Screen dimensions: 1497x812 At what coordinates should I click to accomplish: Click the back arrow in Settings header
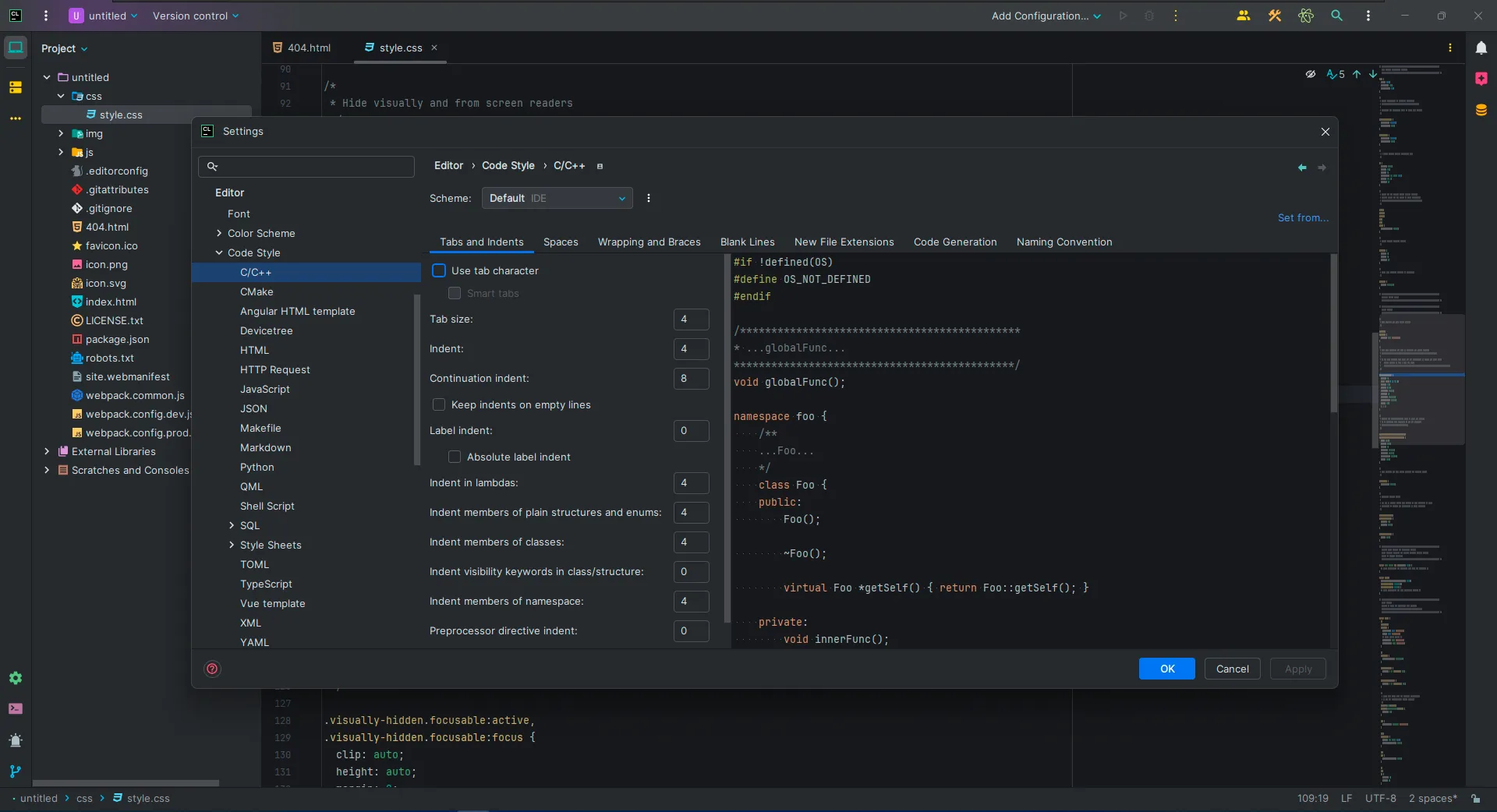[1301, 168]
